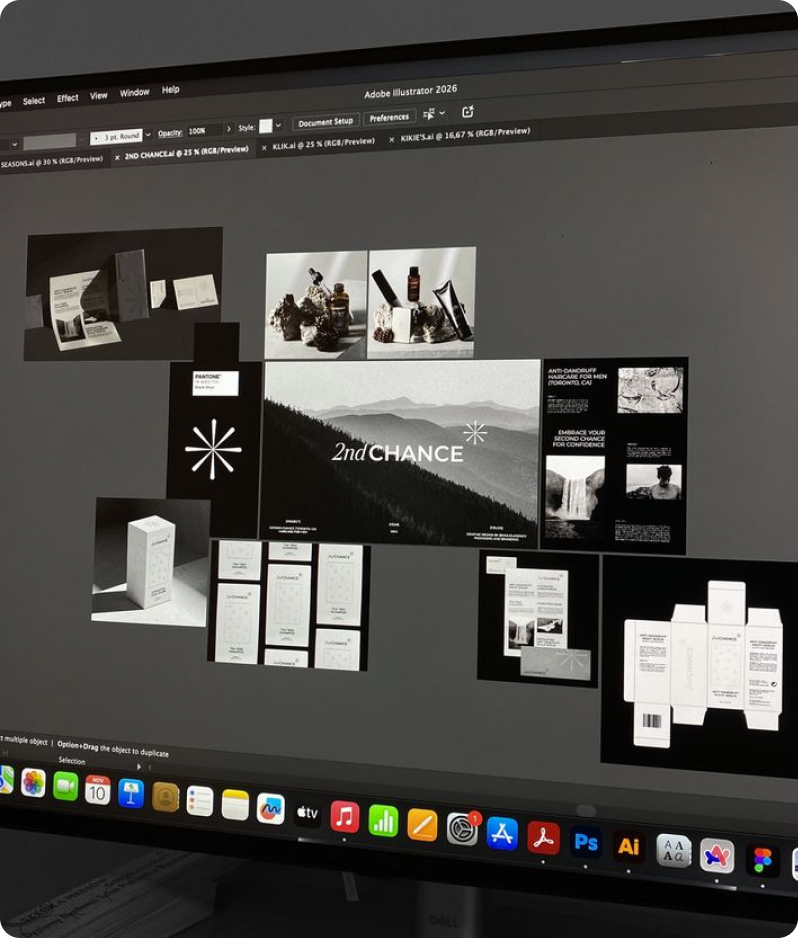This screenshot has height=938, width=798.
Task: Open Reminders from the Dock
Action: 200,801
